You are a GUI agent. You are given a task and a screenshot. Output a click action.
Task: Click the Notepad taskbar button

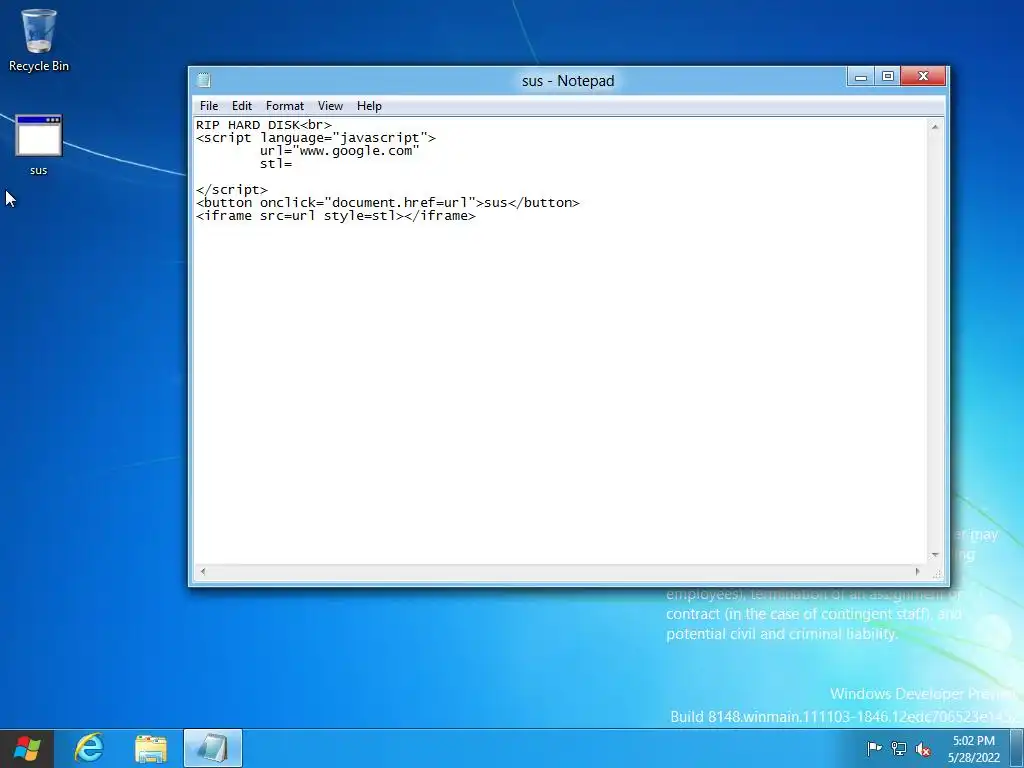tap(213, 748)
